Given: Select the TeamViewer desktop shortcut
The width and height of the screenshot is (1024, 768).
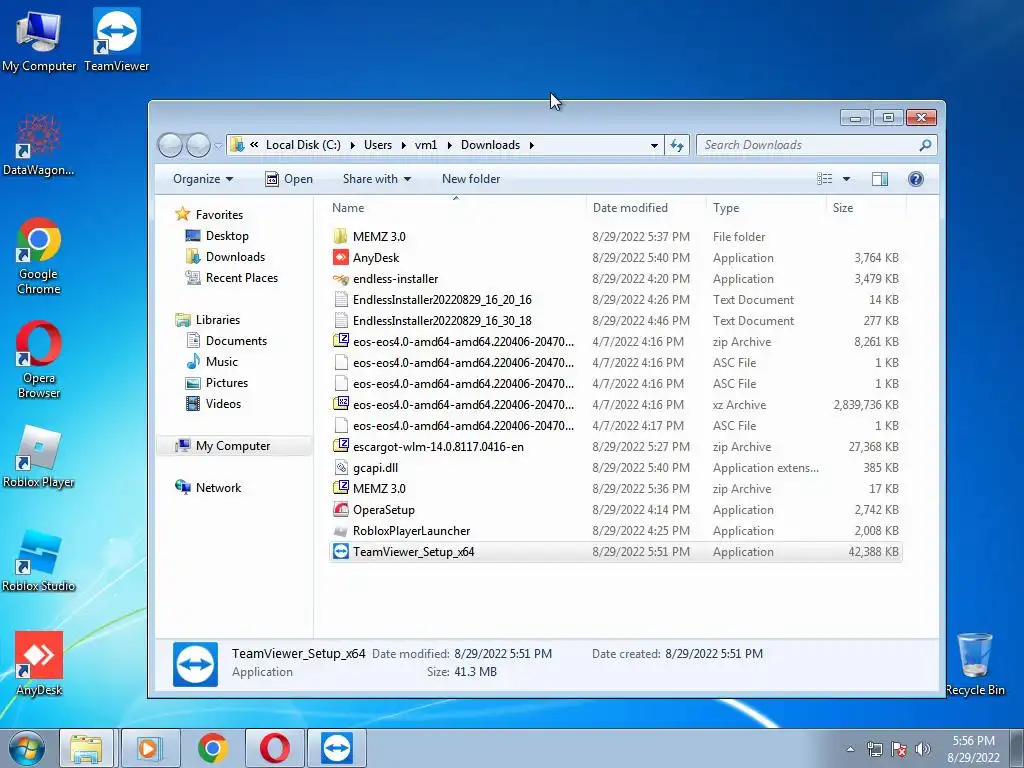Looking at the screenshot, I should coord(116,40).
